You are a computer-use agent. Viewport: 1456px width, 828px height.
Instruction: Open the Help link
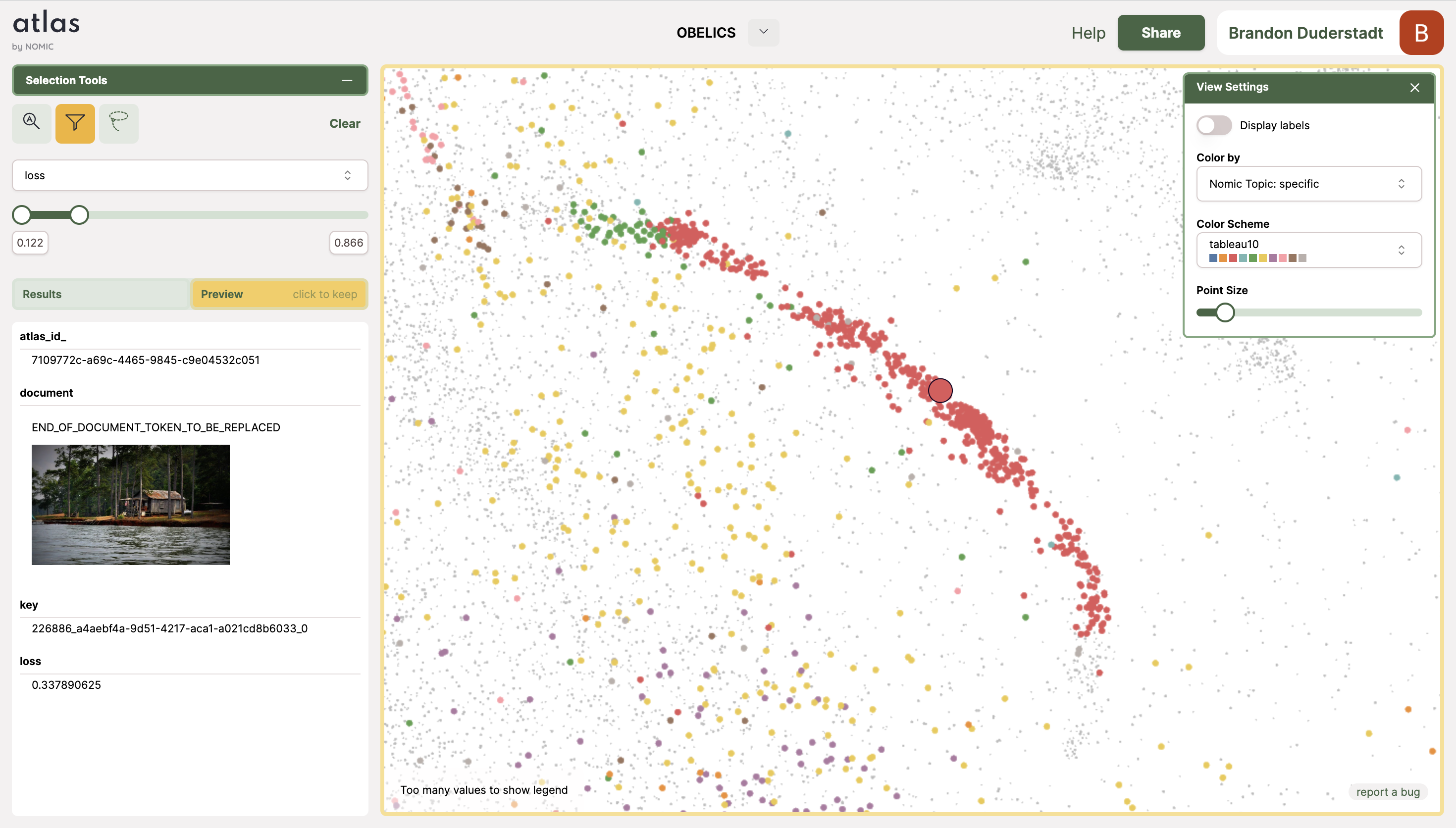(x=1088, y=33)
